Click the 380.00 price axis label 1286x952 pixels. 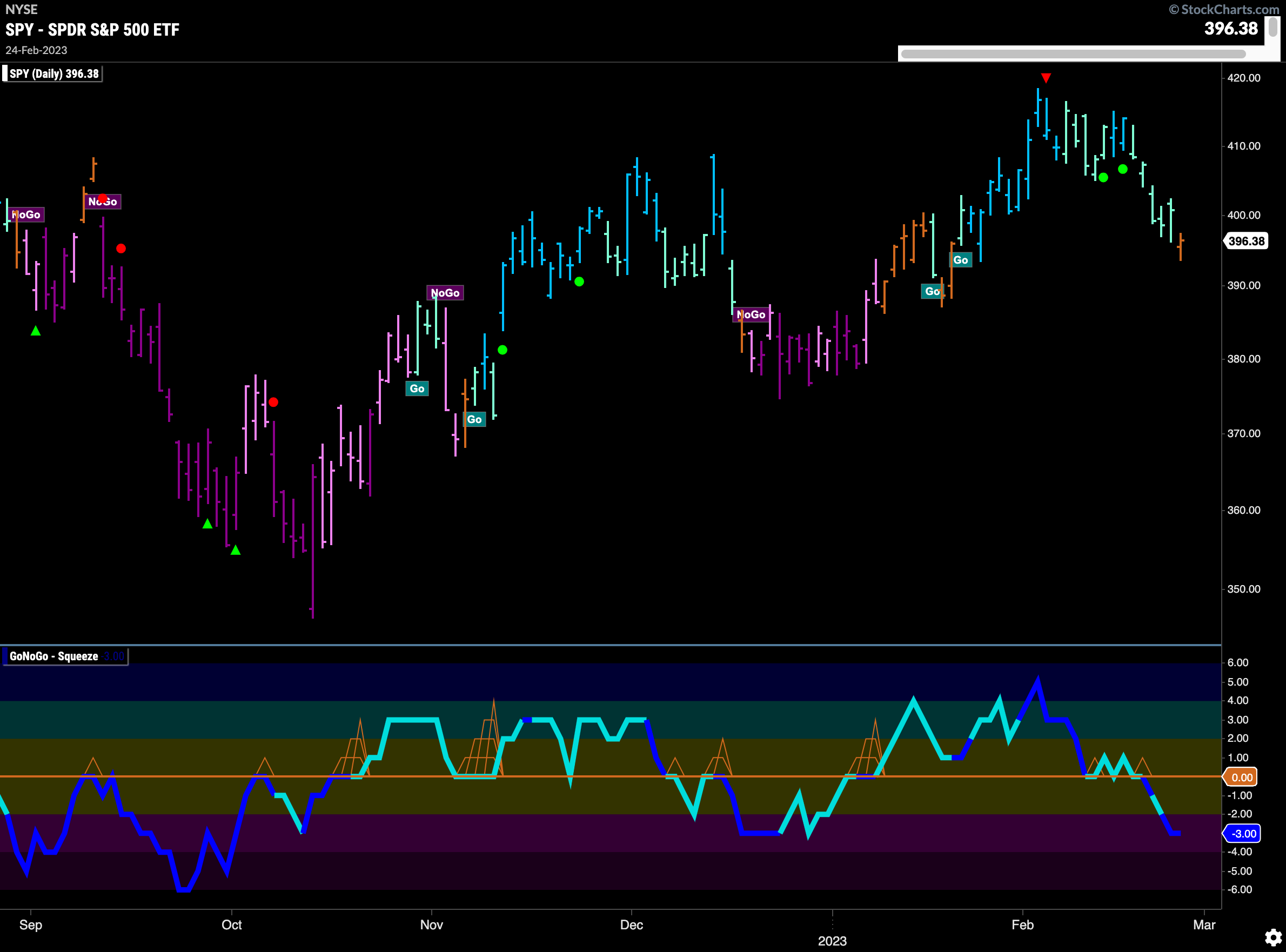pyautogui.click(x=1243, y=358)
